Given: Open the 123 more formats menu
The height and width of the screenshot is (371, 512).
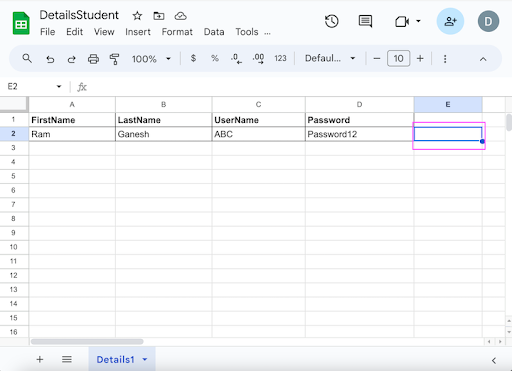Looking at the screenshot, I should 280,58.
